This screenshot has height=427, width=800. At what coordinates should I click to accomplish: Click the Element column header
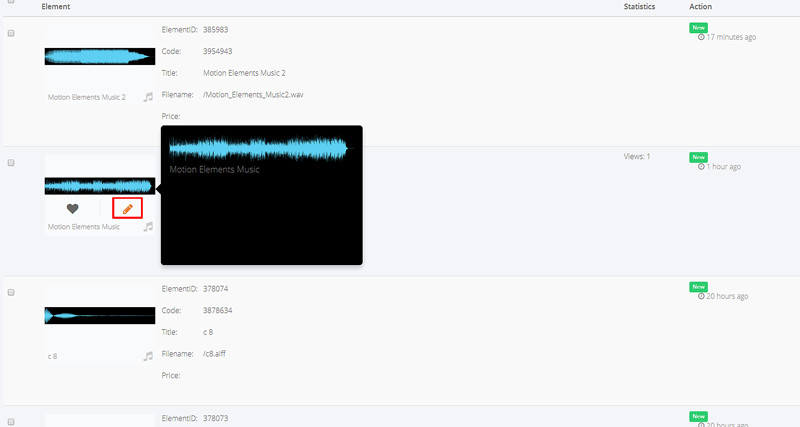click(x=56, y=7)
